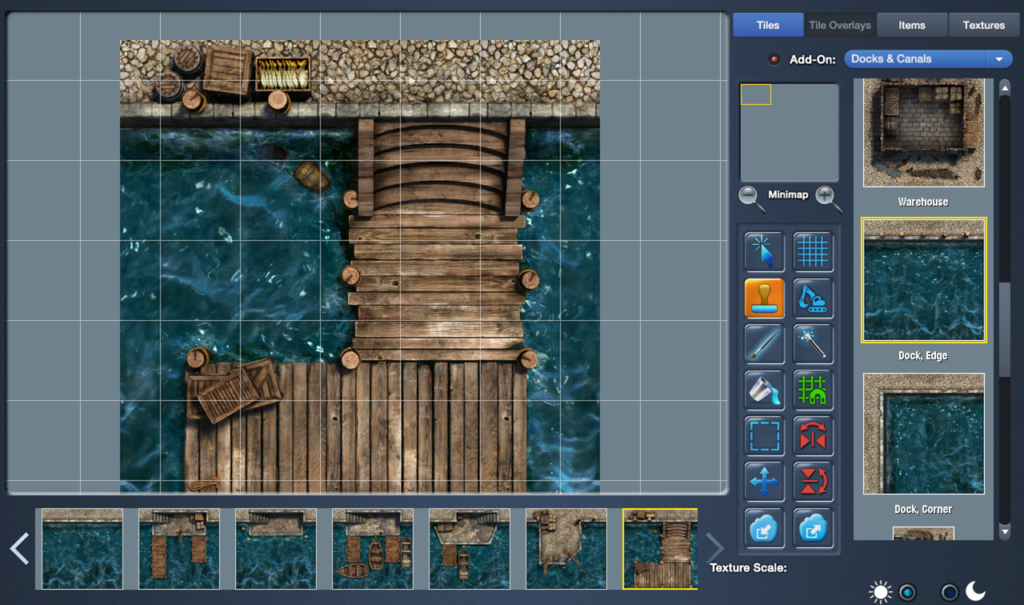Open the Docks & Canals add-on dropdown
This screenshot has width=1024, height=605.
point(927,58)
